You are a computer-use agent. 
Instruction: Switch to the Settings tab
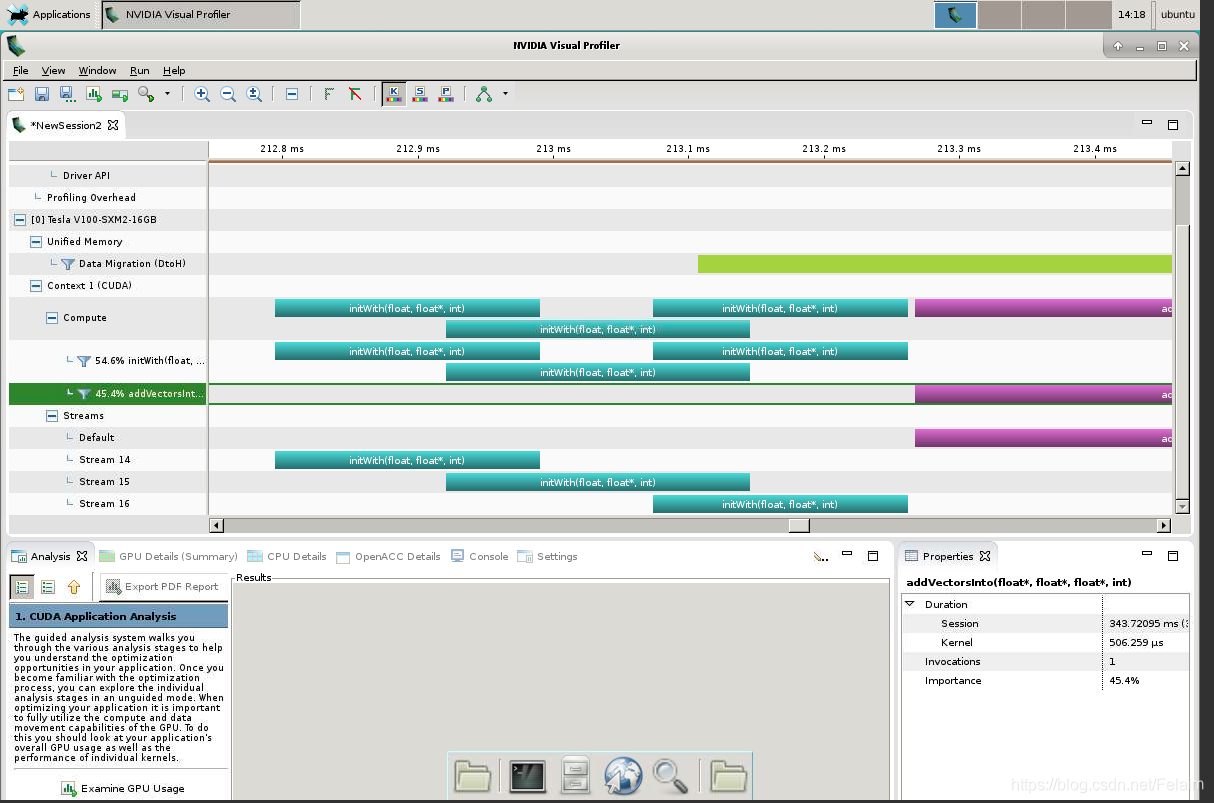tap(548, 557)
